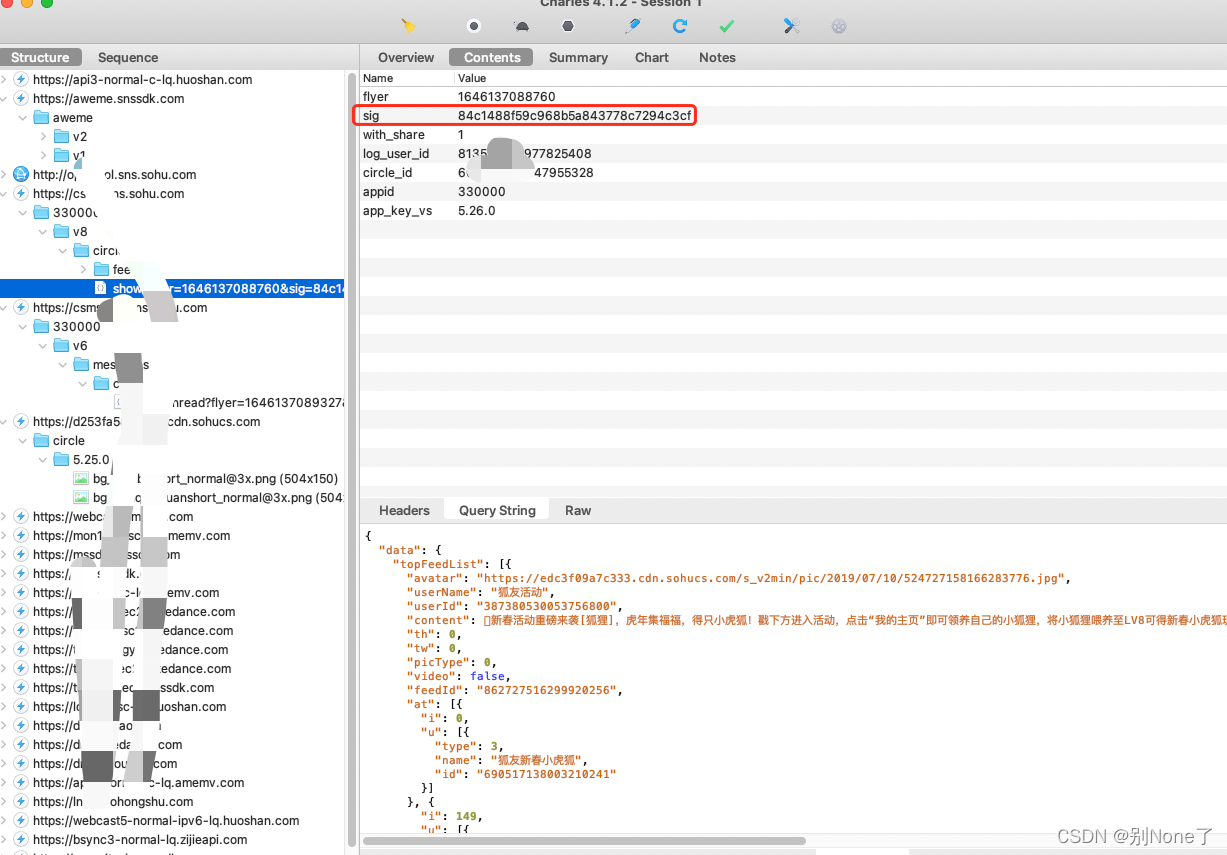Viewport: 1227px width, 855px height.
Task: Collapse the v6 folder
Action: click(x=43, y=345)
